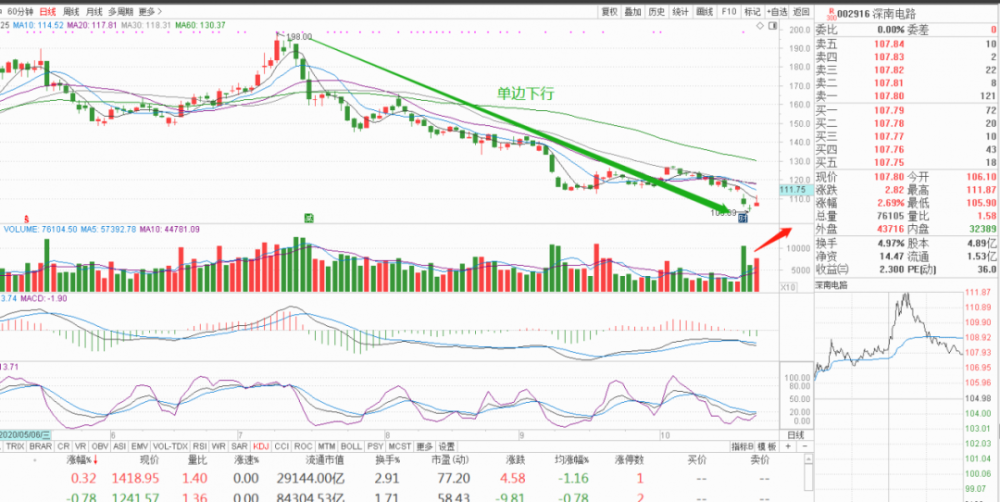Click the 111.75 price tag on axis

(x=794, y=190)
